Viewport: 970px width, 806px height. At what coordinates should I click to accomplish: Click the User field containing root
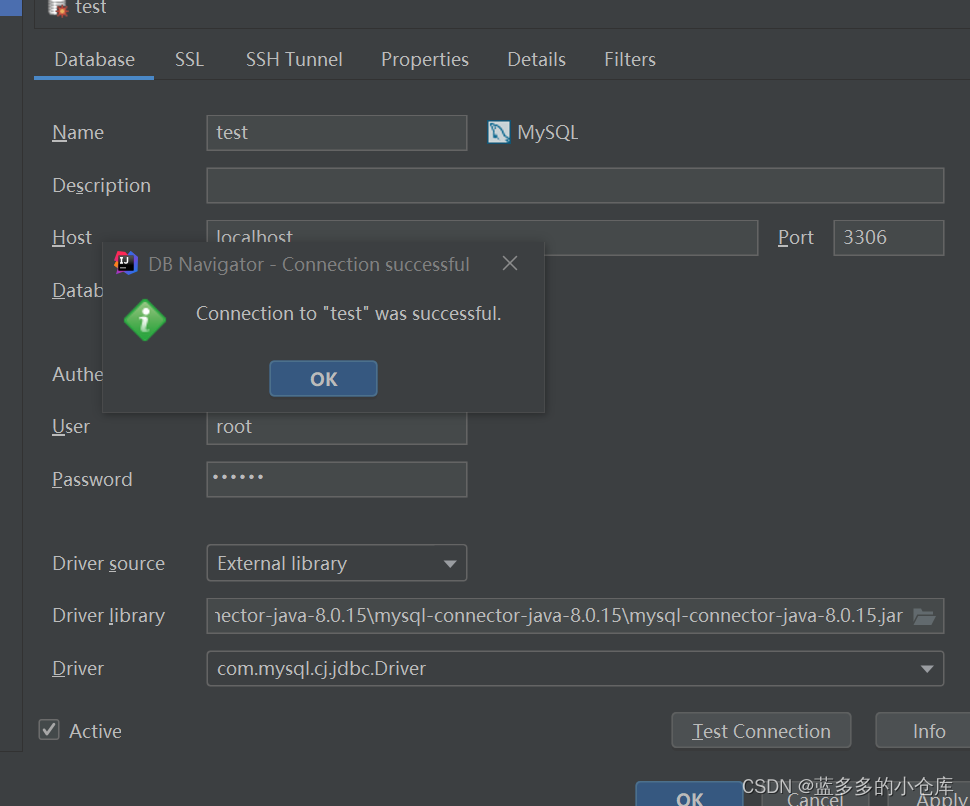[x=337, y=428]
